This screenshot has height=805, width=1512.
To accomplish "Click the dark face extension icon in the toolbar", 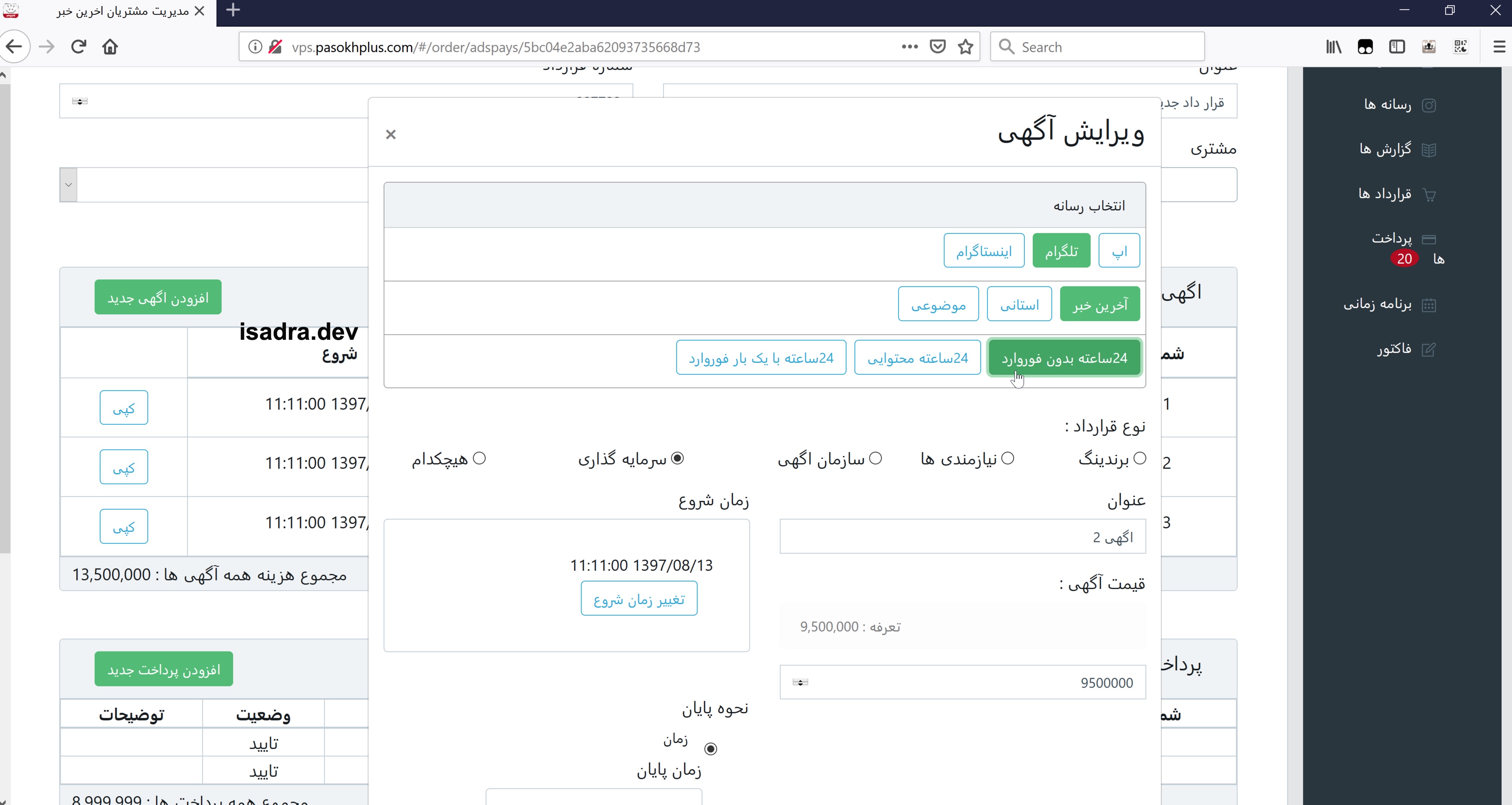I will coord(1365,47).
